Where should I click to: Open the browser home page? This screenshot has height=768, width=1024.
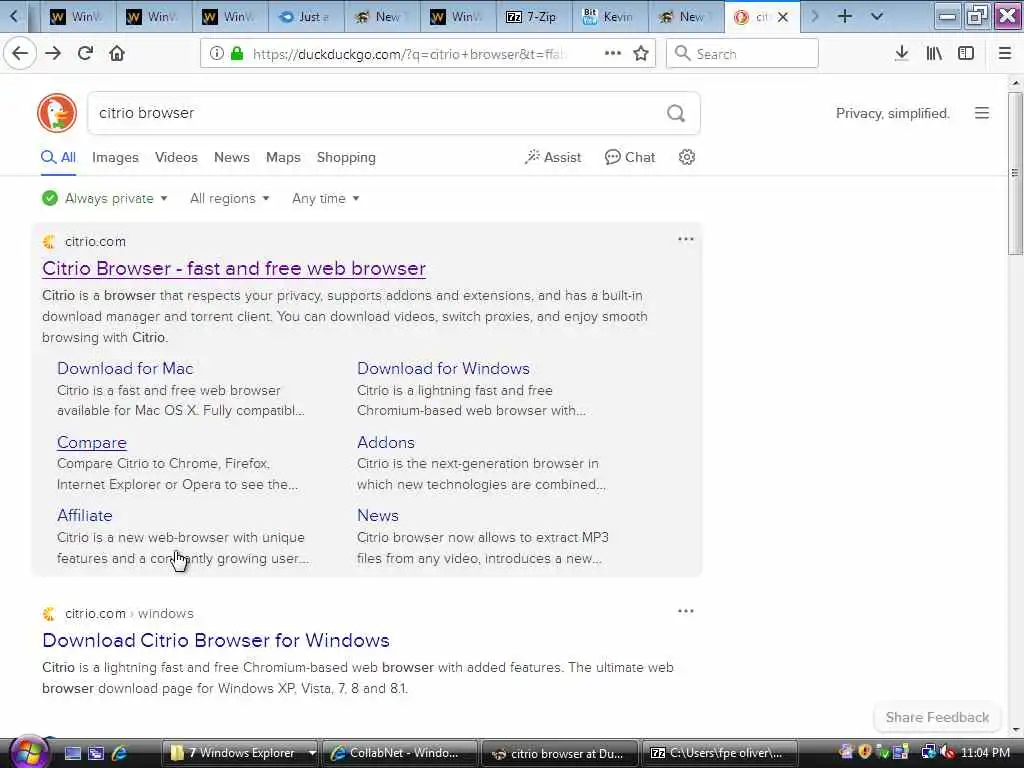tap(117, 54)
